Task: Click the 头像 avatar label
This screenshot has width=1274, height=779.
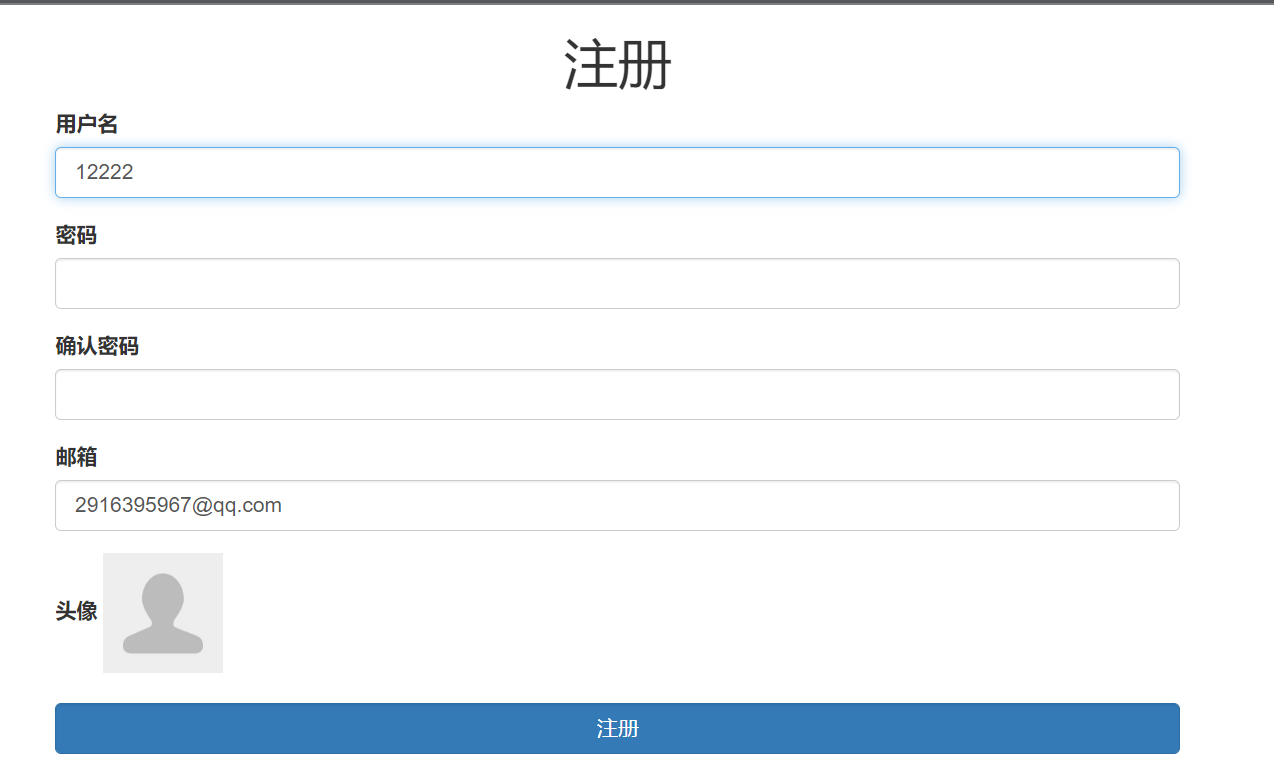Action: point(75,612)
